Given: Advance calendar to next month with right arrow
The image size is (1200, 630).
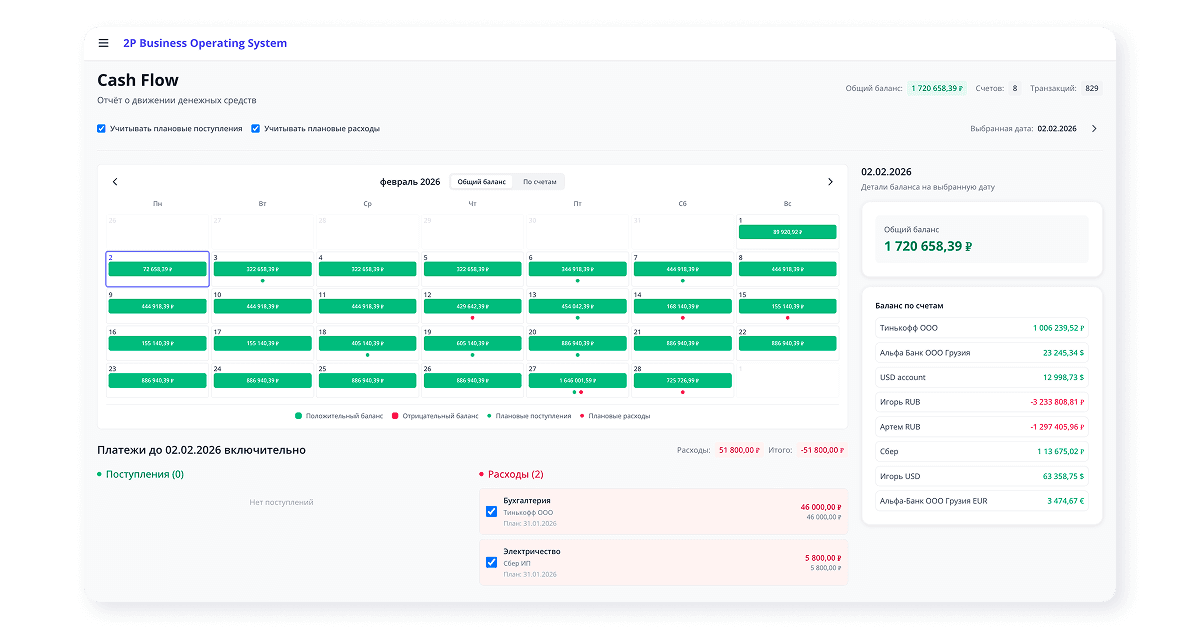Looking at the screenshot, I should 830,181.
